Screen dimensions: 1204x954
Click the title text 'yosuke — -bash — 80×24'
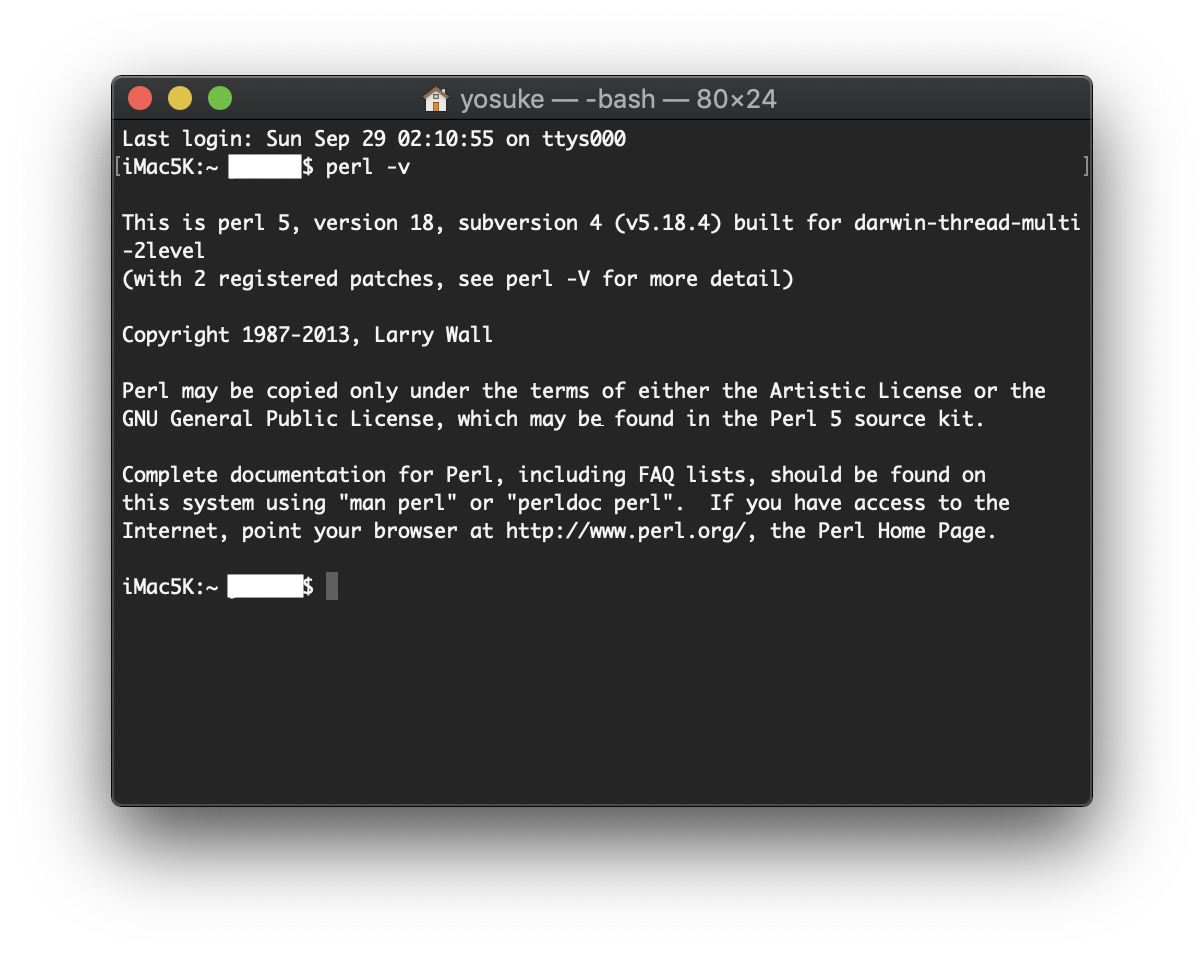(618, 99)
